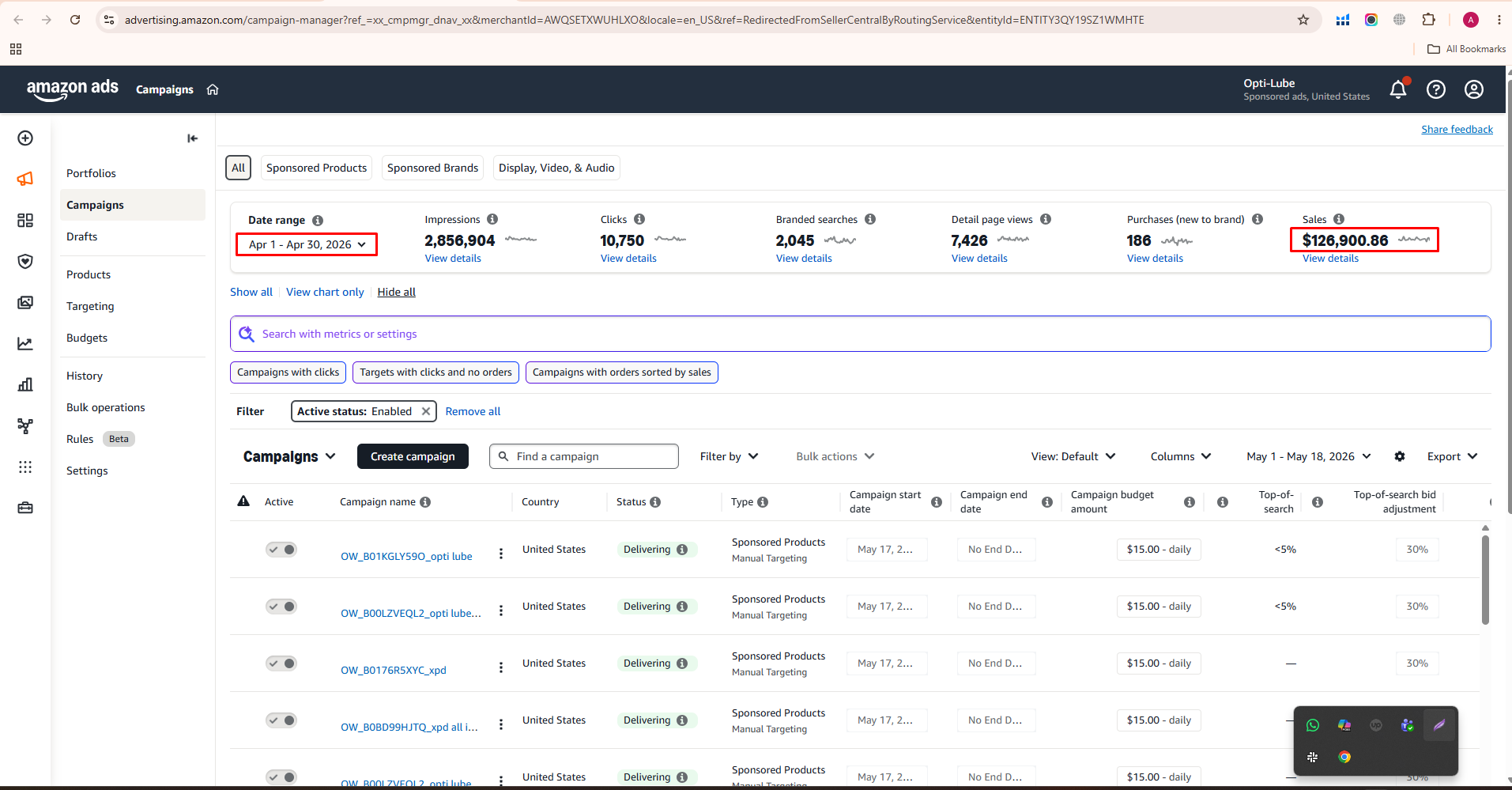The height and width of the screenshot is (790, 1512).
Task: Click View details under Sales
Action: click(1330, 259)
